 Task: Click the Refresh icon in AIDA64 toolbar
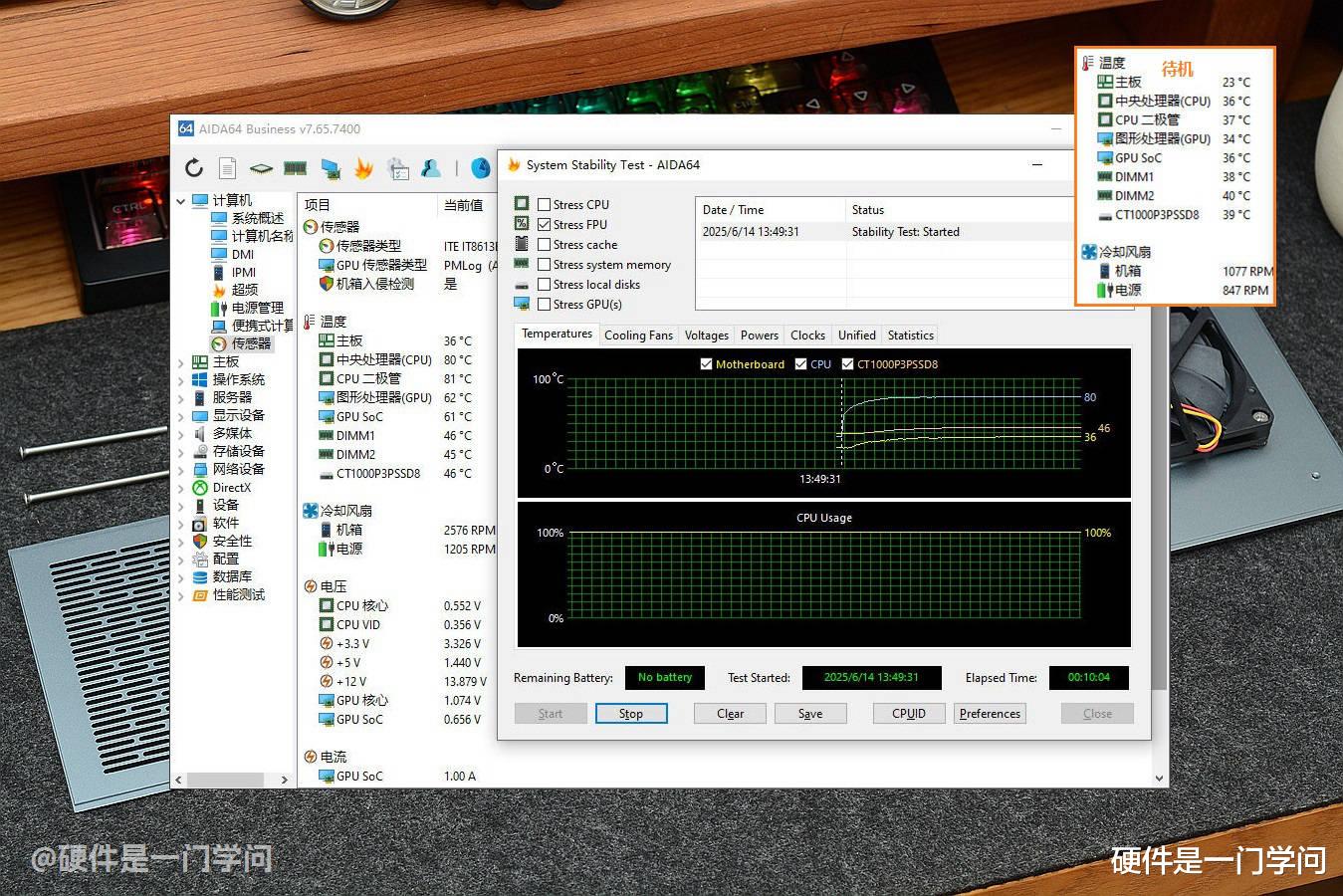click(194, 168)
